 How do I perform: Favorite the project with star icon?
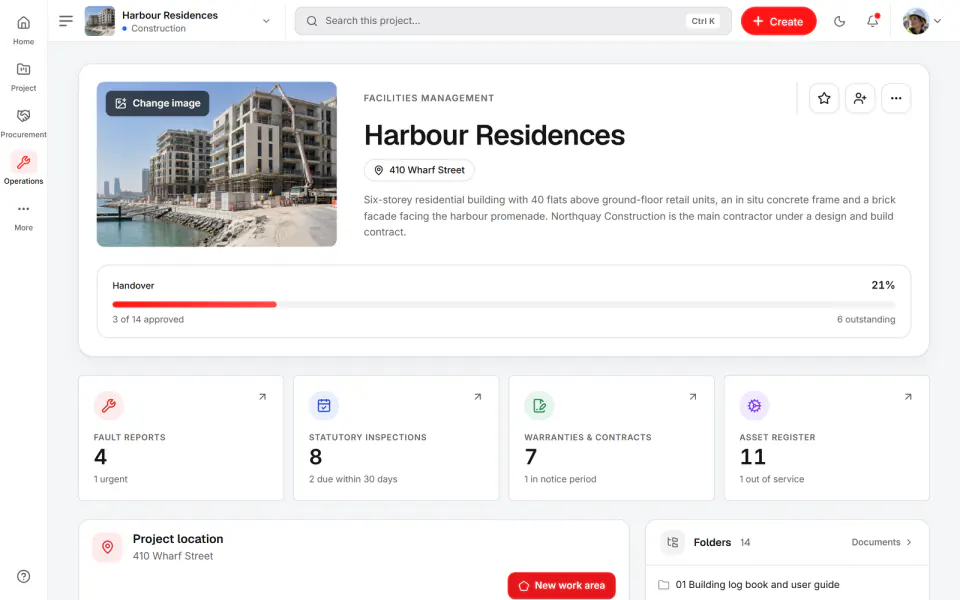[824, 98]
